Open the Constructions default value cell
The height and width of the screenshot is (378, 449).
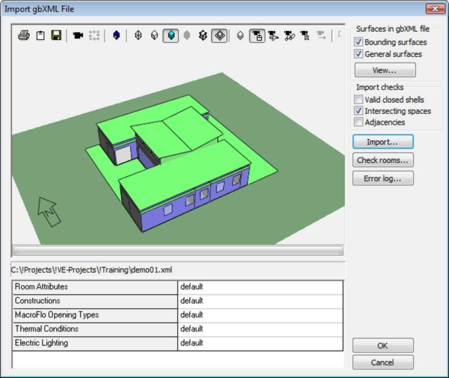[x=260, y=301]
